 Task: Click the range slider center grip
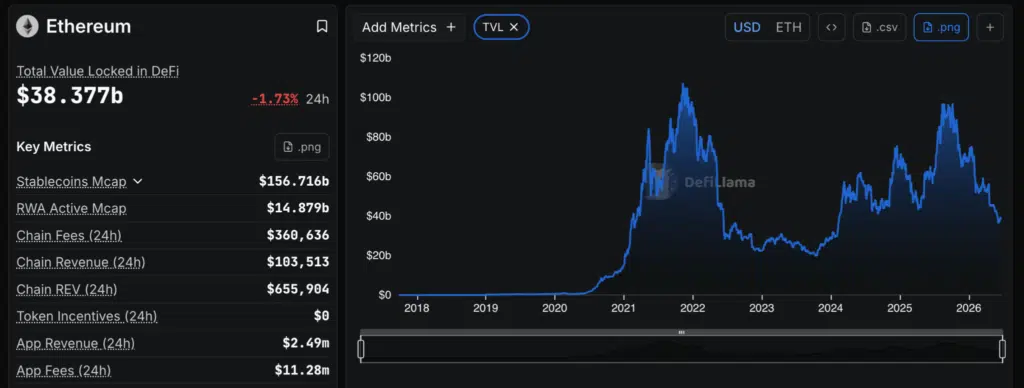coord(681,332)
